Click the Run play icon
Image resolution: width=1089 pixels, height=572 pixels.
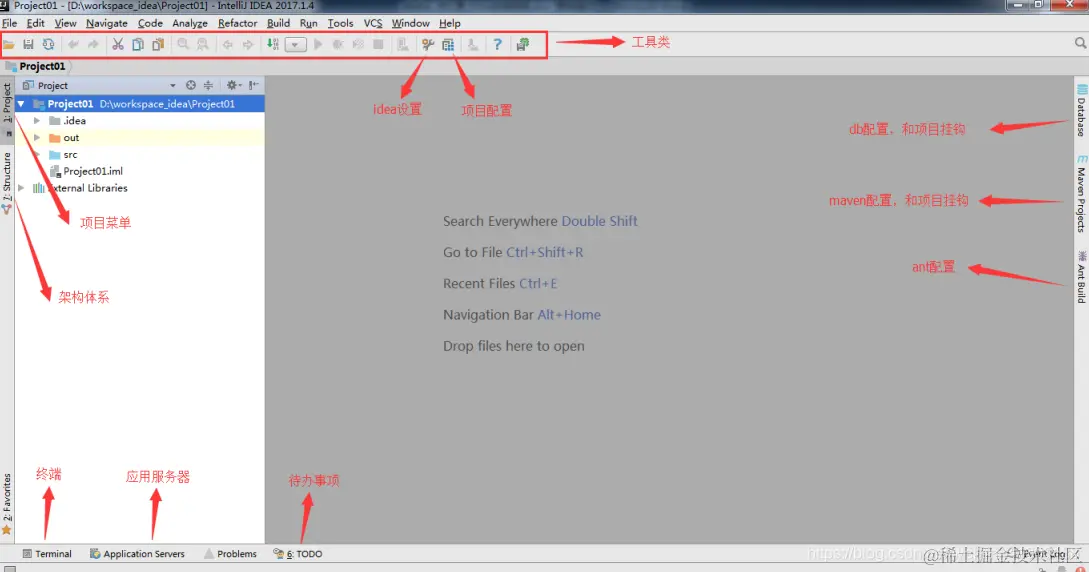(x=318, y=44)
